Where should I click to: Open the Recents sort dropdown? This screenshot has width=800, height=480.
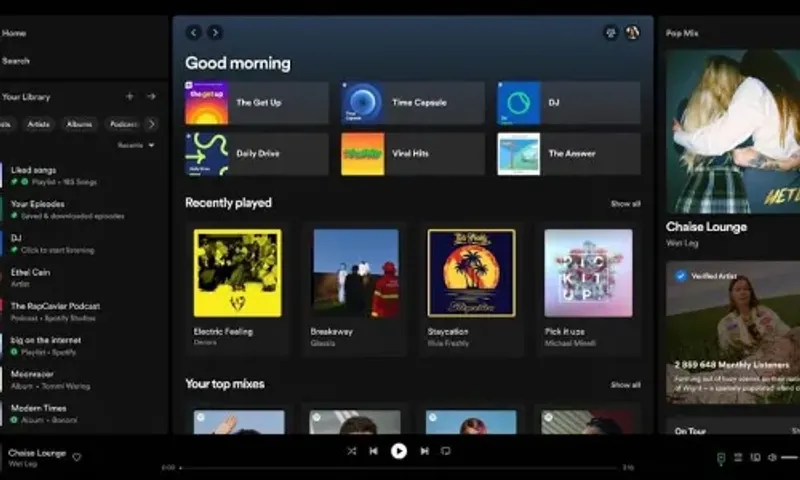pos(136,145)
